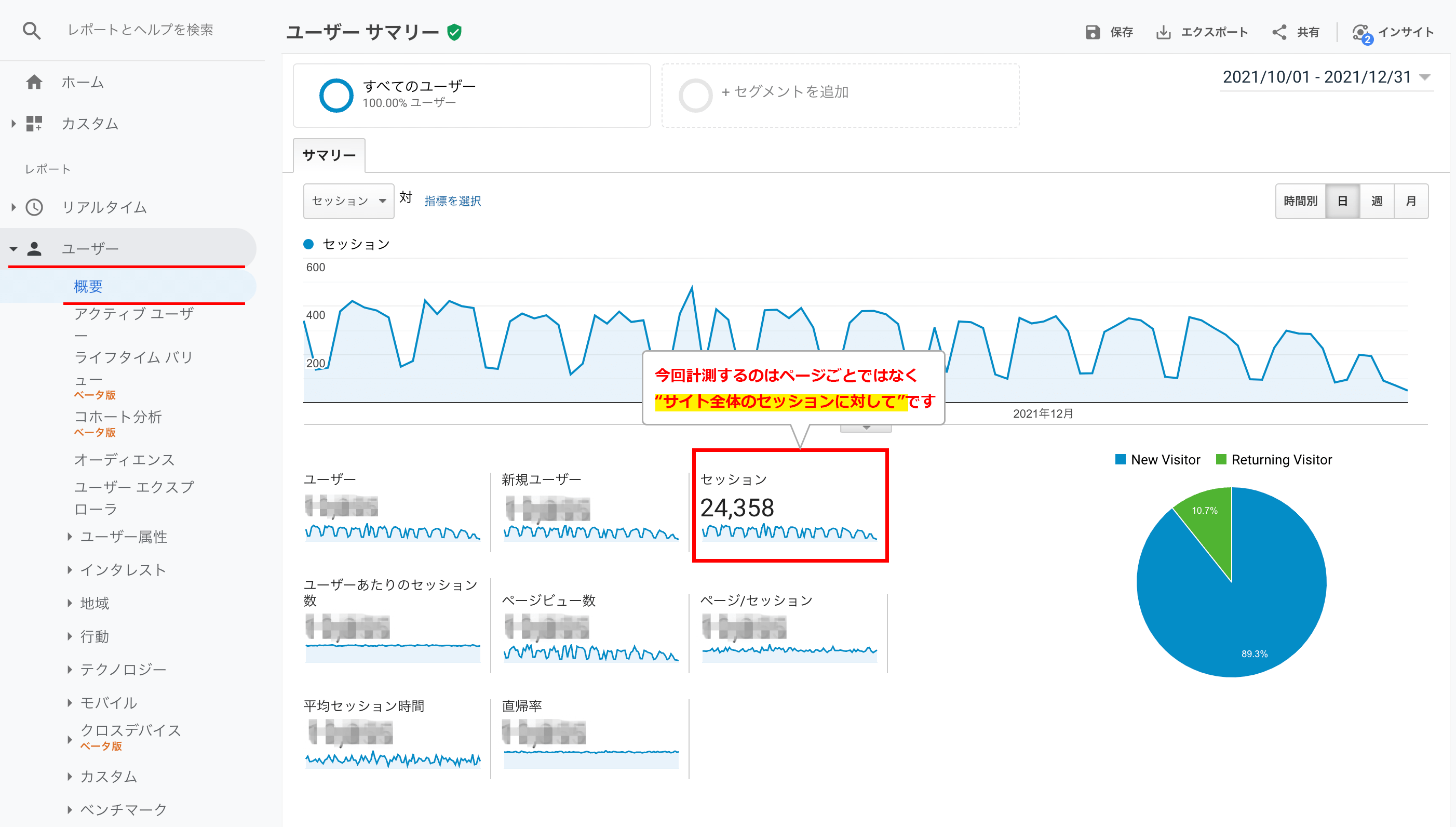This screenshot has height=827, width=1456.
Task: Open the コホート分析 report
Action: click(x=117, y=417)
